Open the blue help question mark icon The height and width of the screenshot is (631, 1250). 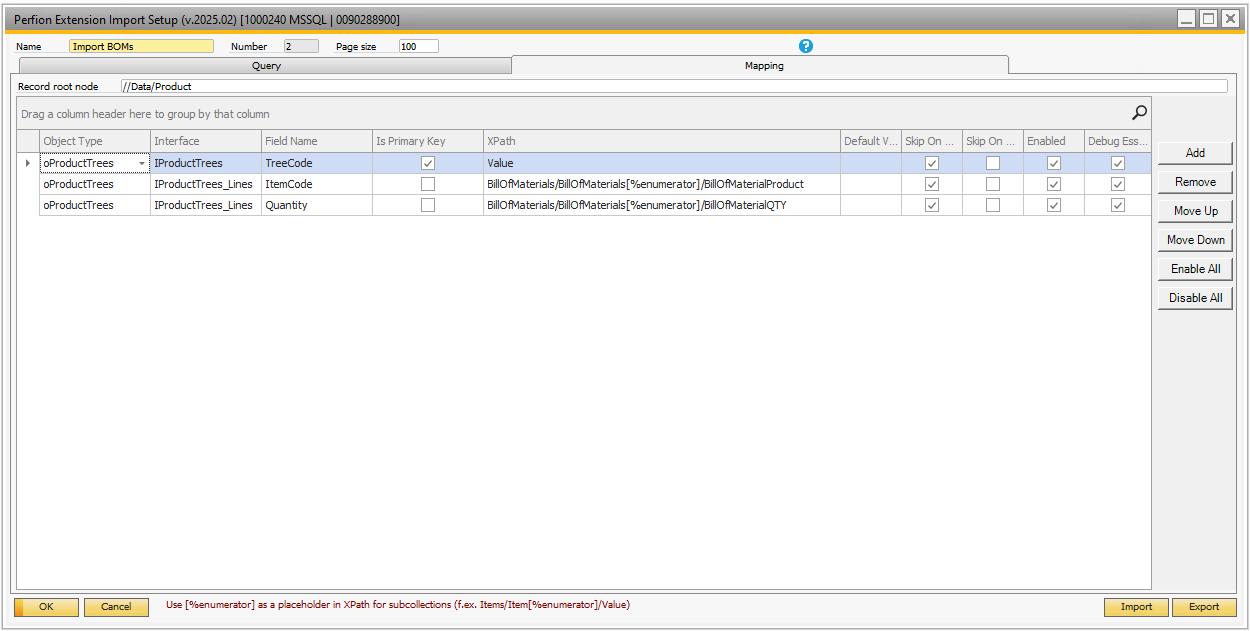click(806, 46)
